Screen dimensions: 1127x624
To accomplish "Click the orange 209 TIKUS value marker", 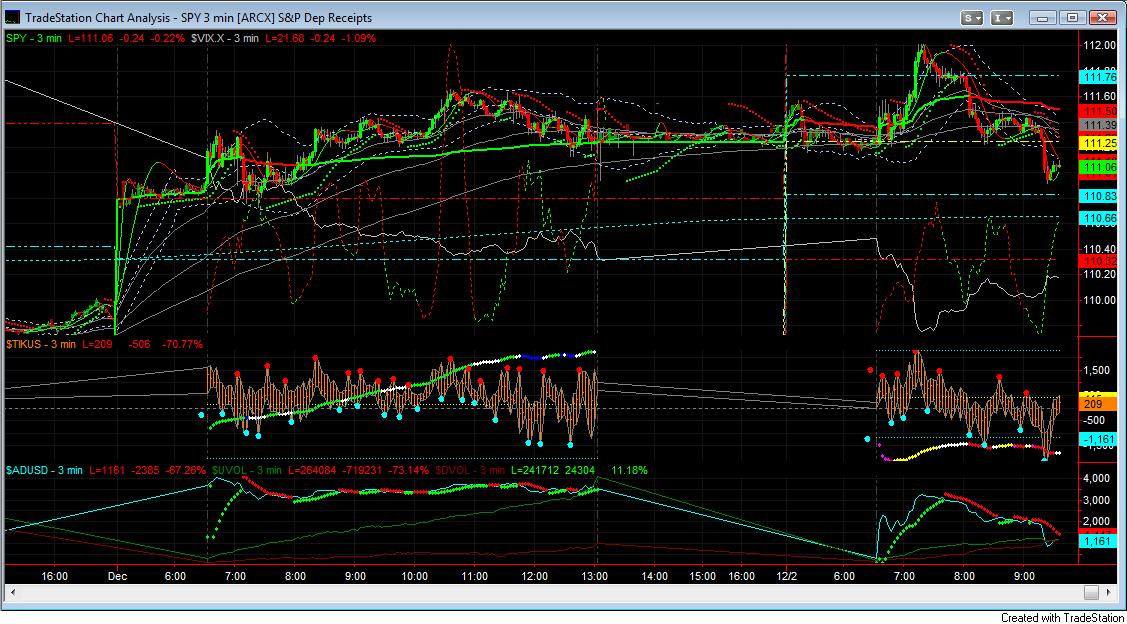I will 1098,404.
